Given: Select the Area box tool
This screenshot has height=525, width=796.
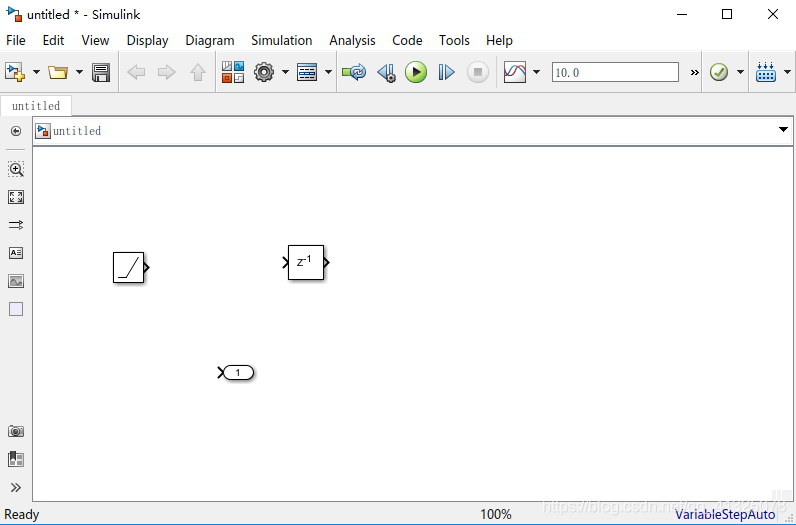Looking at the screenshot, I should 16,309.
